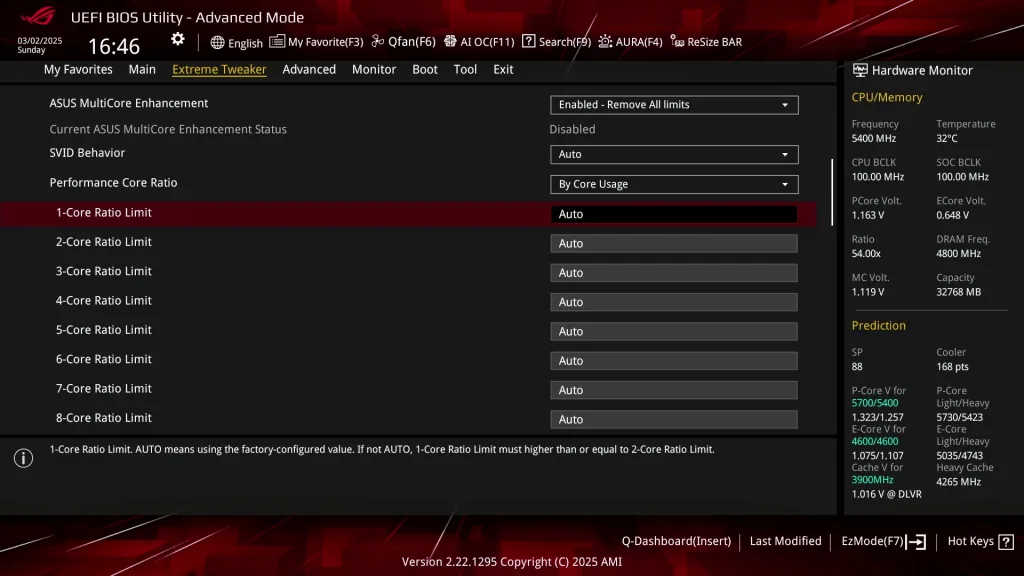1024x576 pixels.
Task: Switch to the Boot tab
Action: [424, 69]
